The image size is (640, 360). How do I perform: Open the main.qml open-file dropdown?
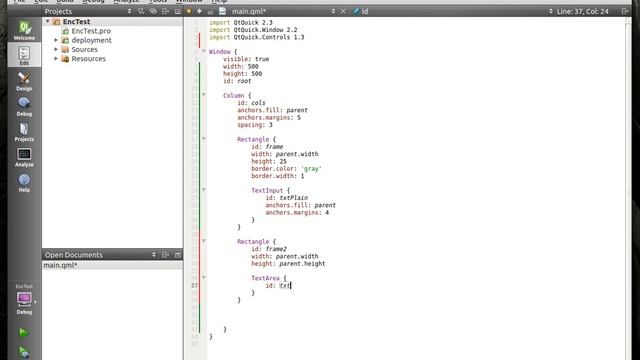(x=333, y=11)
